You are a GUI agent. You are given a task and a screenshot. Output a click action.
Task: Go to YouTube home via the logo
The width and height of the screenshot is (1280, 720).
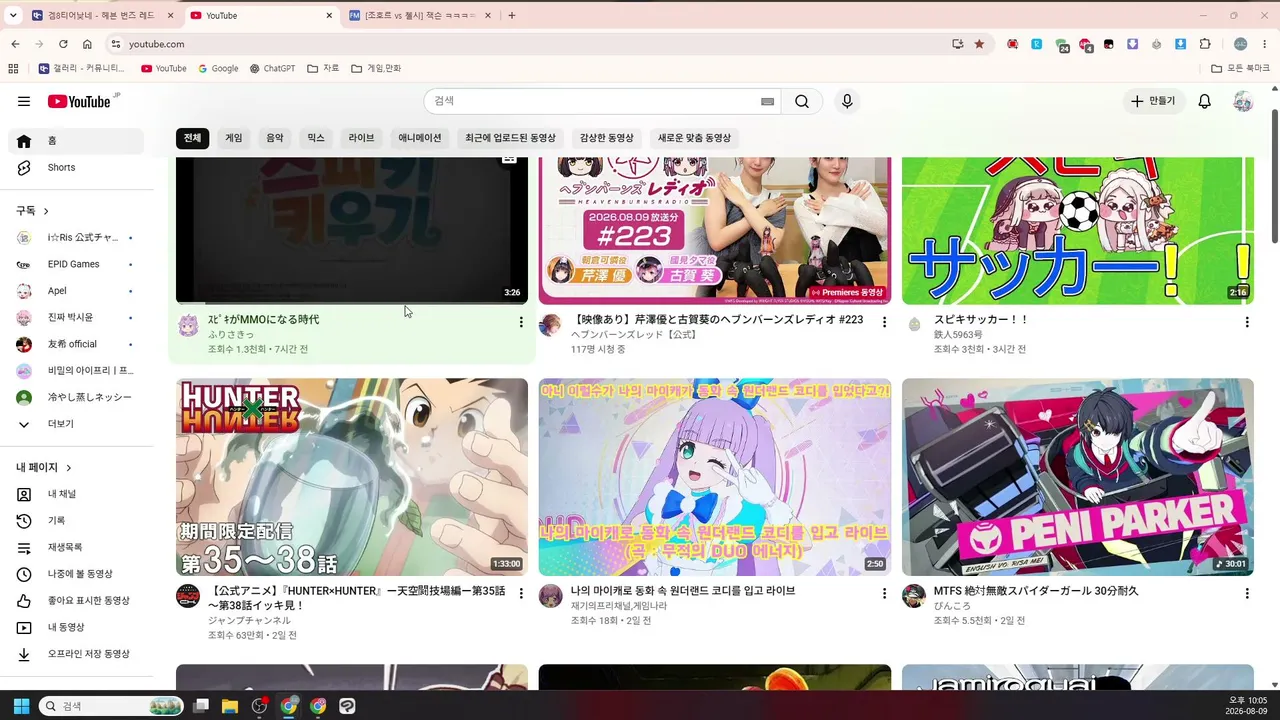click(x=79, y=101)
